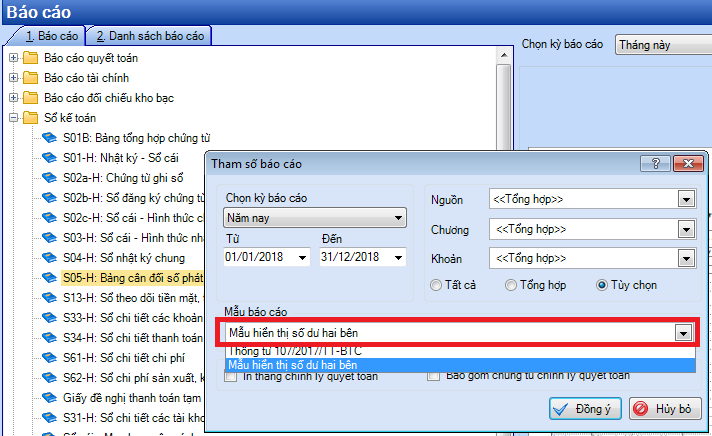The image size is (712, 436).
Task: Choose the Tổng hợp radio option
Action: pos(510,285)
